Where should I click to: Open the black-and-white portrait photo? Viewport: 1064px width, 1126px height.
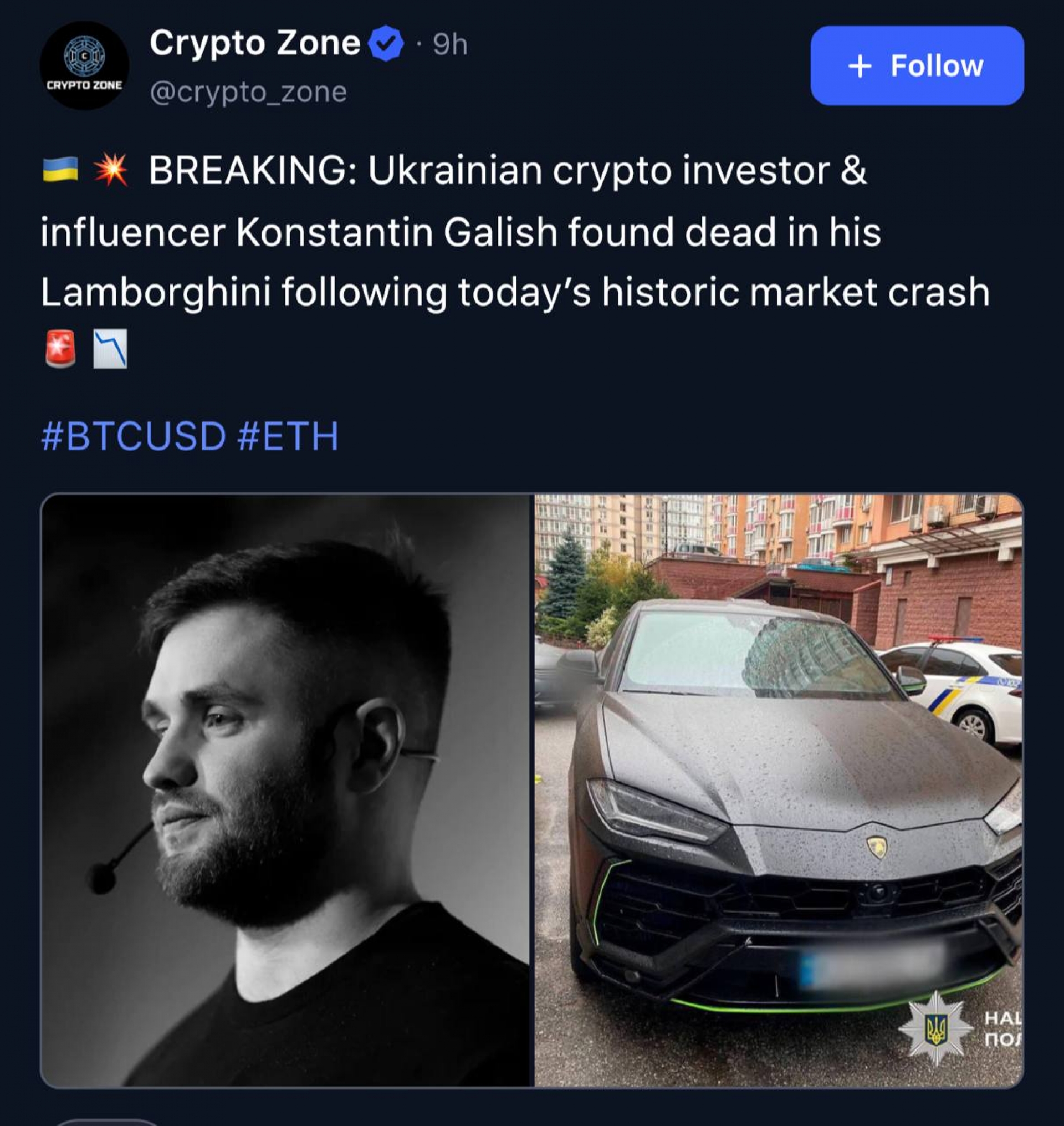click(287, 790)
